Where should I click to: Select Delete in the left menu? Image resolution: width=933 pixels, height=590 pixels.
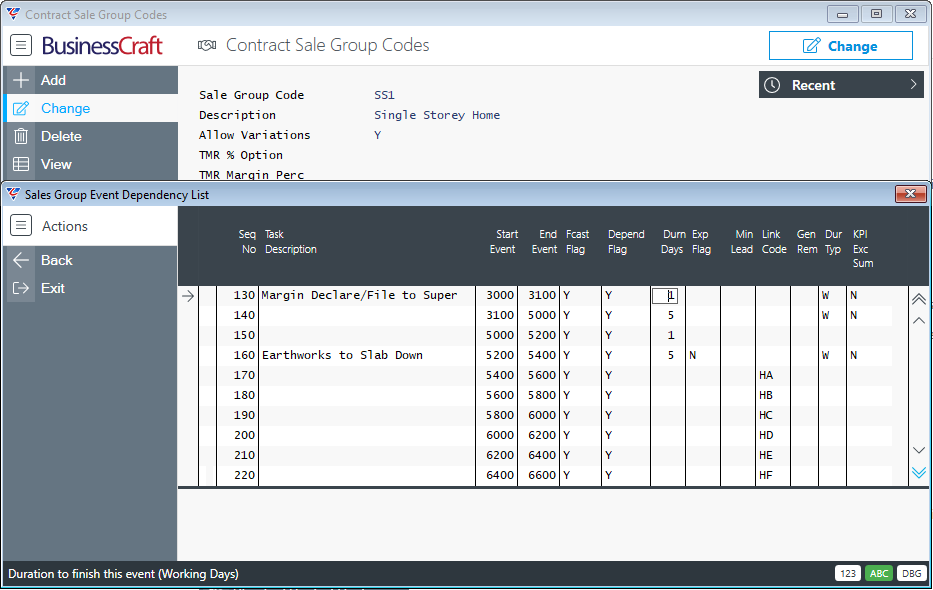(x=90, y=136)
